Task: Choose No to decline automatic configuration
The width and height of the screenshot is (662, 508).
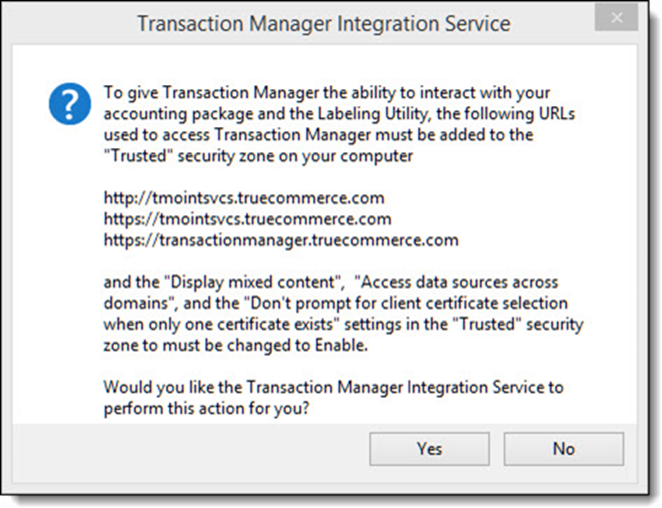Action: point(564,449)
